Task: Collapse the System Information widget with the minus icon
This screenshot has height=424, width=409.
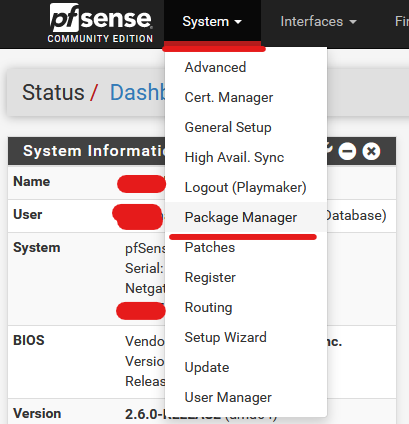Action: click(347, 151)
